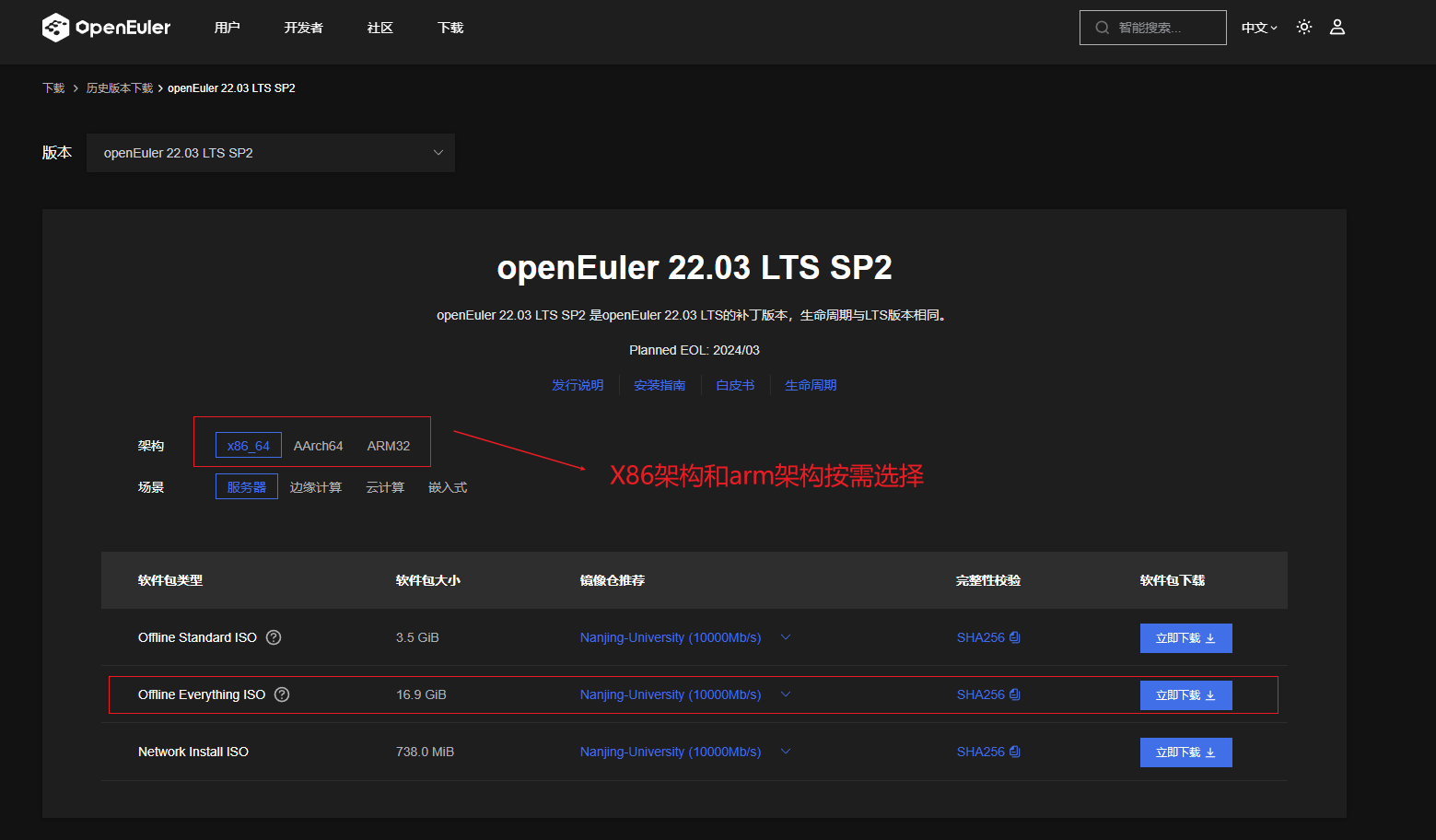Select x86_64 architecture
This screenshot has width=1436, height=840.
coord(249,446)
